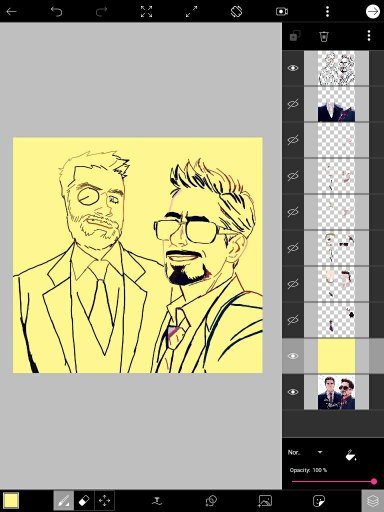The width and height of the screenshot is (384, 512).
Task: Open the add photo tool
Action: click(x=265, y=500)
